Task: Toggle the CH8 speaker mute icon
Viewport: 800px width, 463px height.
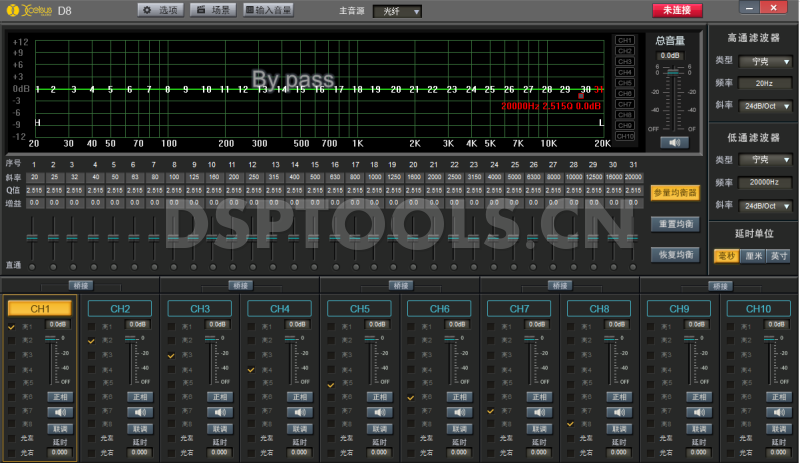Action: tap(620, 411)
